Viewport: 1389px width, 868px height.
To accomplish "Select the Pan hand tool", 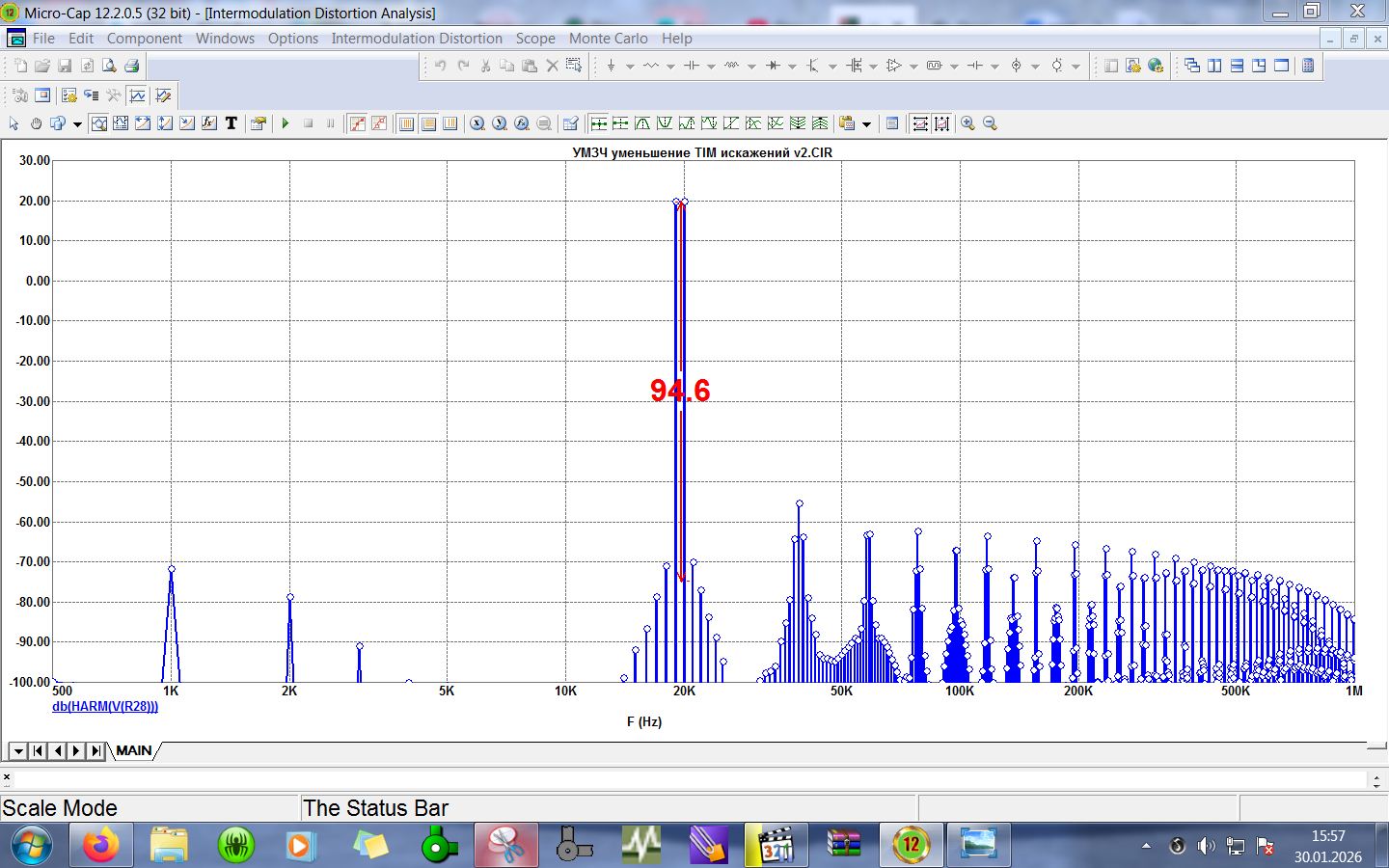I will coord(36,123).
